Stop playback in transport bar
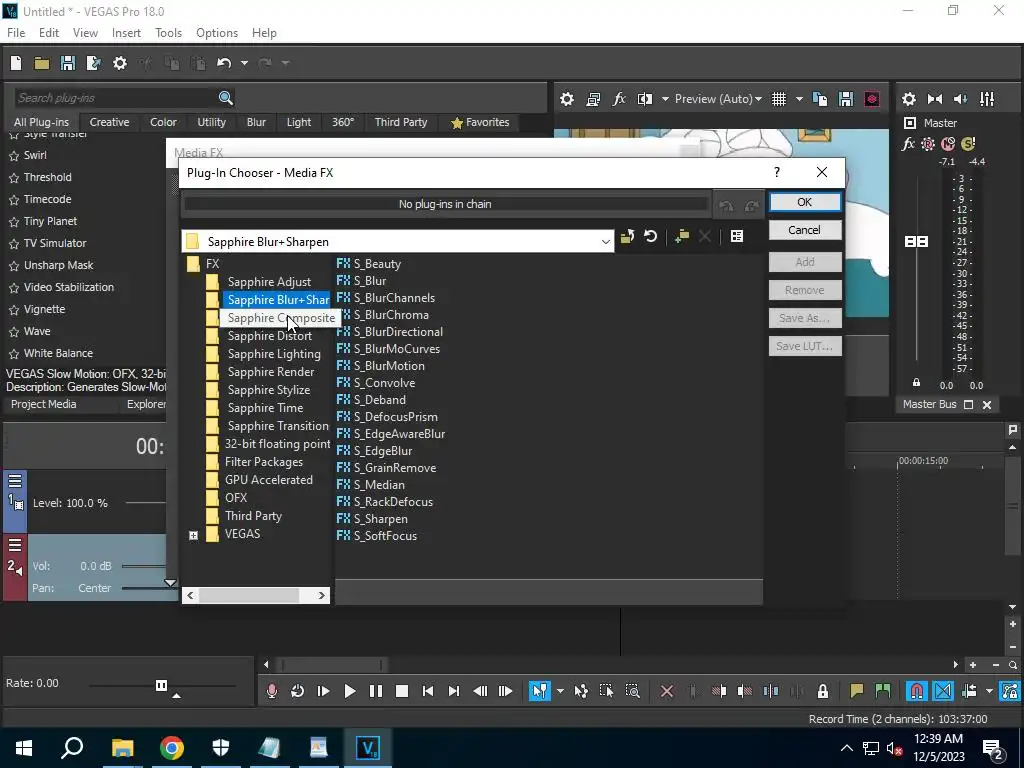The width and height of the screenshot is (1024, 768). click(x=402, y=691)
